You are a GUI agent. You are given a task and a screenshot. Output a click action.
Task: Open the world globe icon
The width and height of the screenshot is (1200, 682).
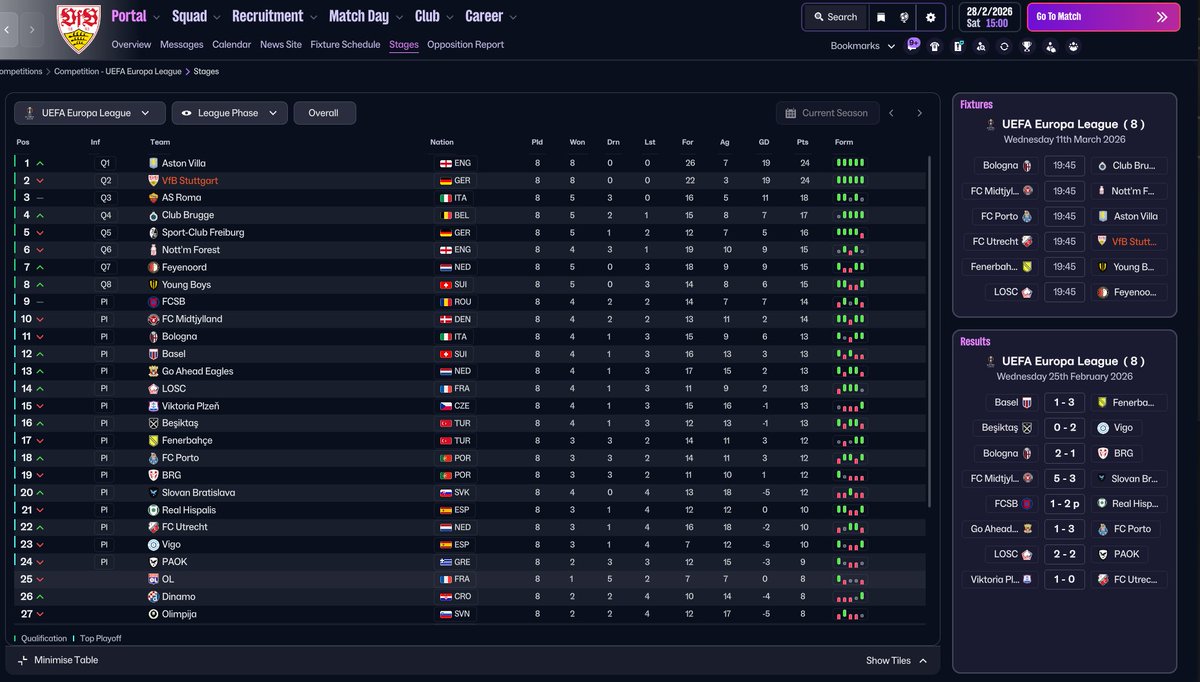(x=905, y=17)
